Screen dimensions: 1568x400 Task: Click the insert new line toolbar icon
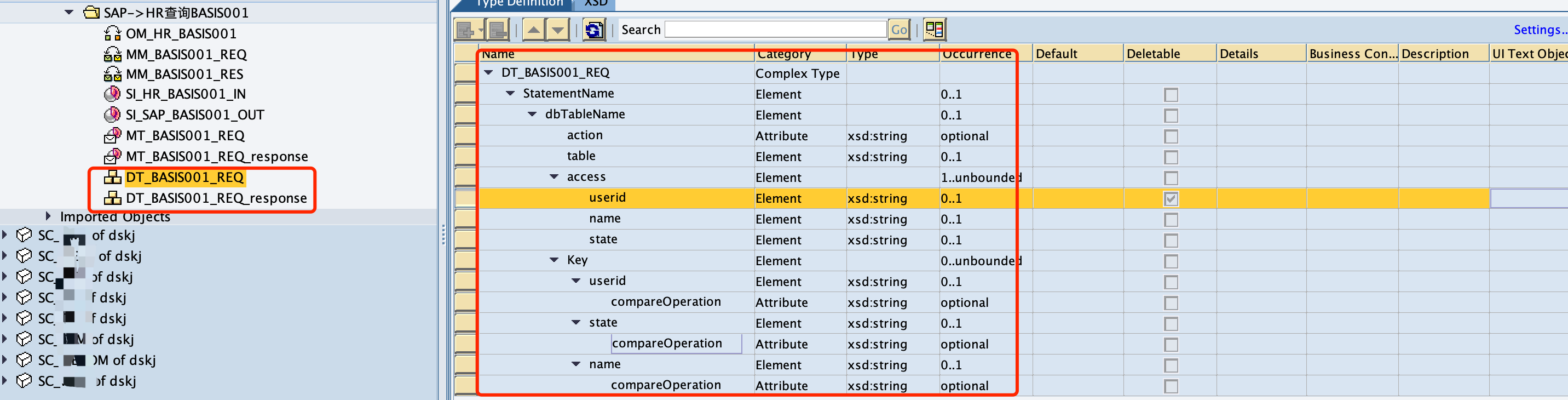pos(465,29)
